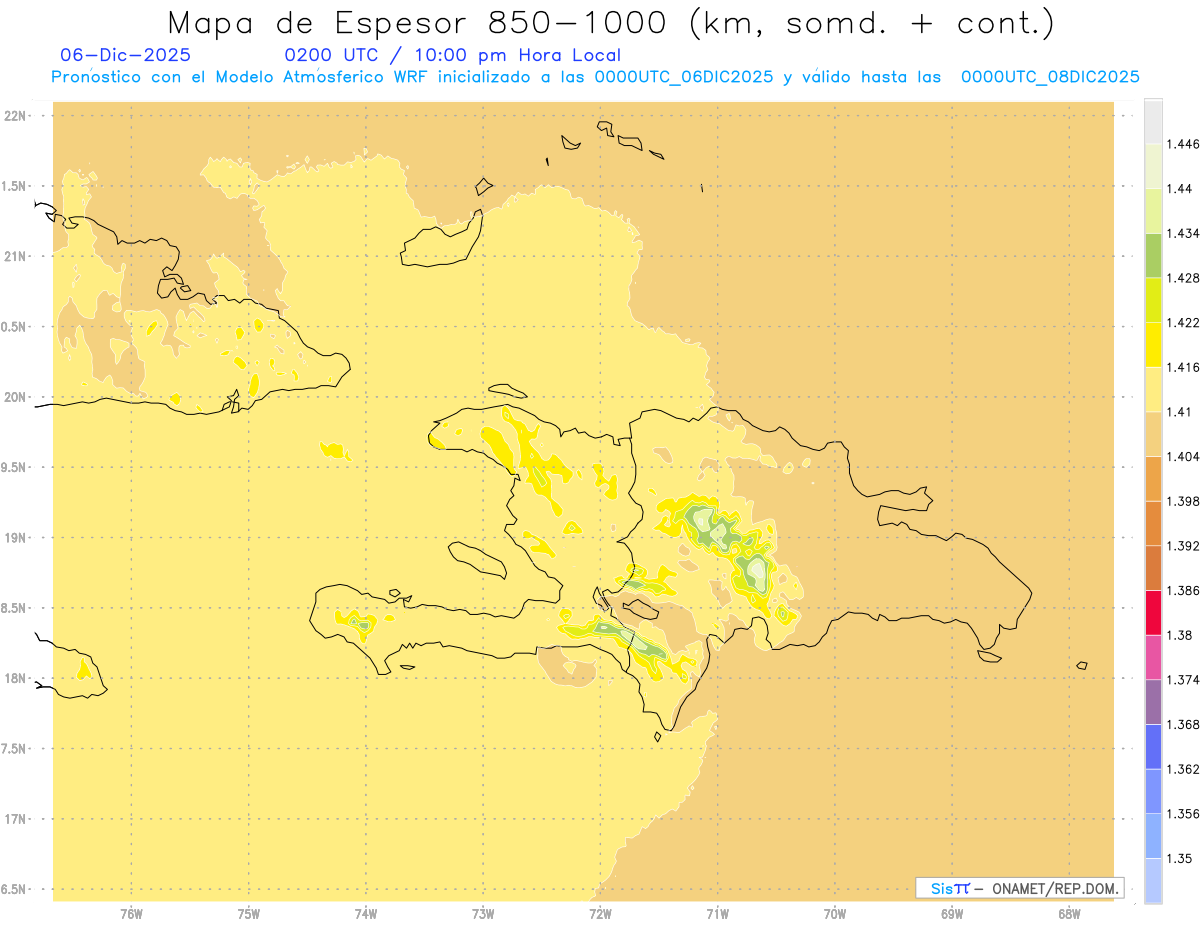Click the legend value '1.362'
Image resolution: width=1200 pixels, height=927 pixels.
pyautogui.click(x=1182, y=769)
